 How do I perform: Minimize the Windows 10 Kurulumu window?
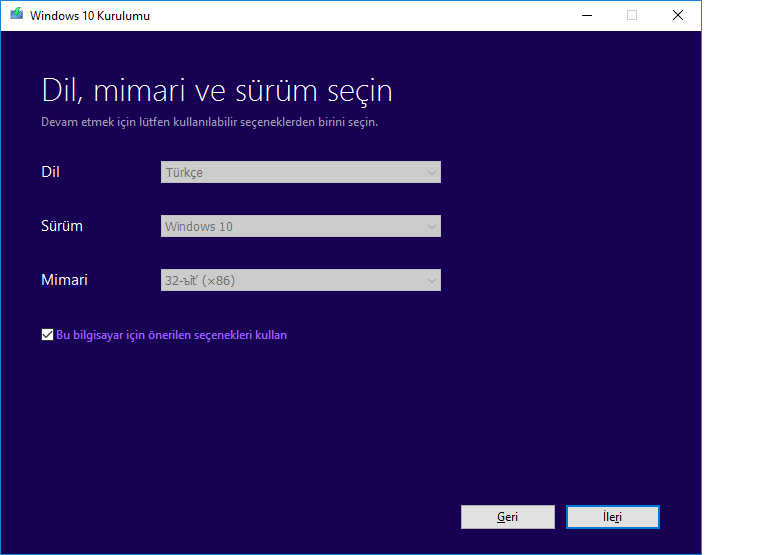pos(587,16)
